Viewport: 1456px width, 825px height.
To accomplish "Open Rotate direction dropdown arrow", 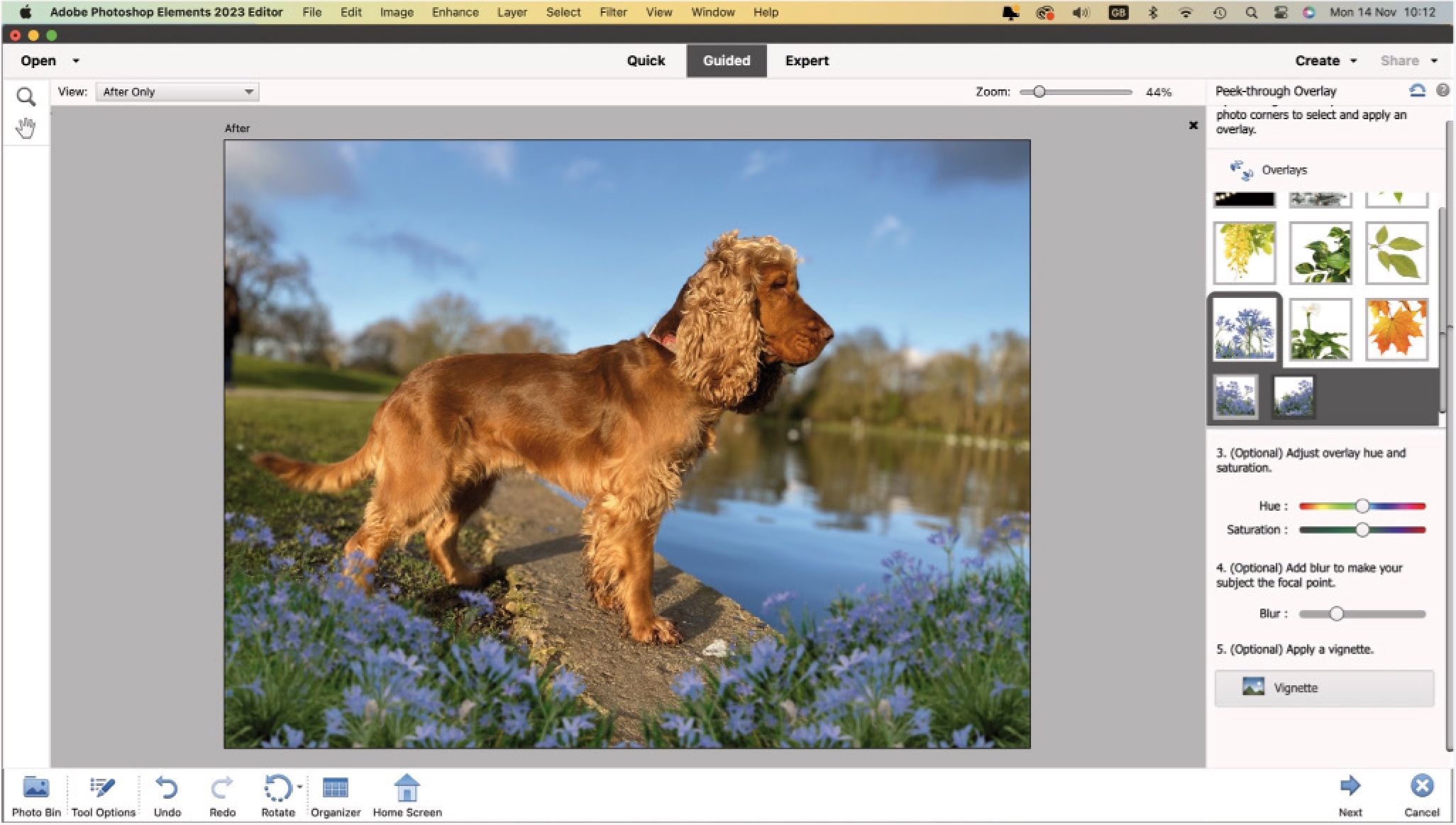I will point(299,787).
